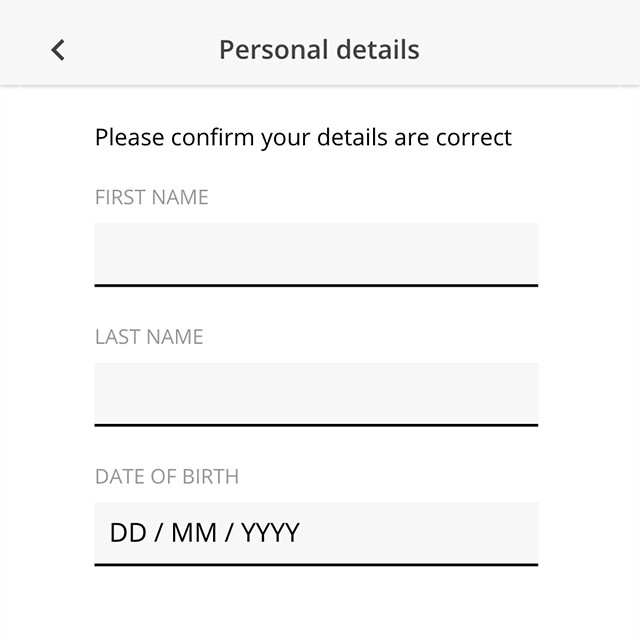640x640 pixels.
Task: Click the underline beneath First Name field
Action: click(x=316, y=285)
